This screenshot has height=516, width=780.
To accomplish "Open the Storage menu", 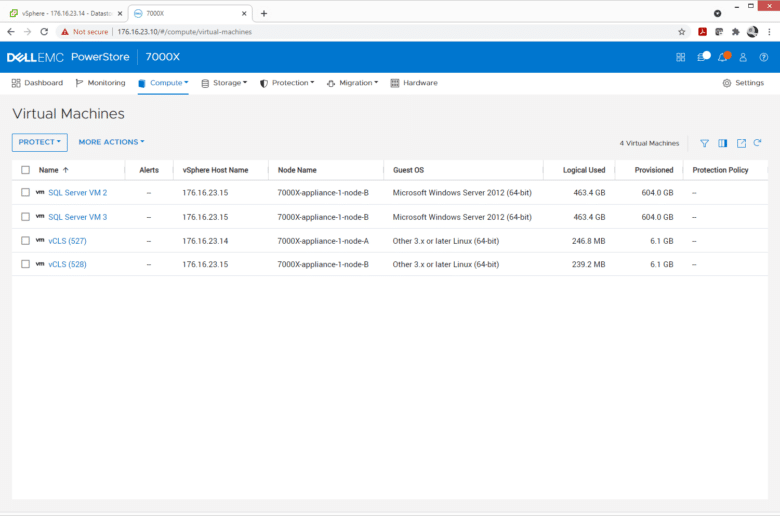I will pyautogui.click(x=224, y=83).
